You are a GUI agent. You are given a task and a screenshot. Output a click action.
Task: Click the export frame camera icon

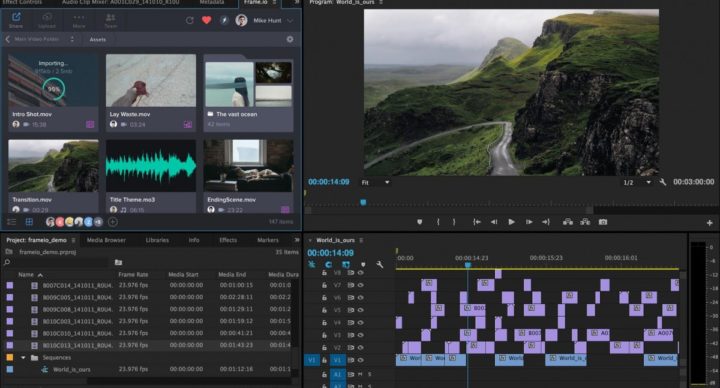(x=603, y=222)
